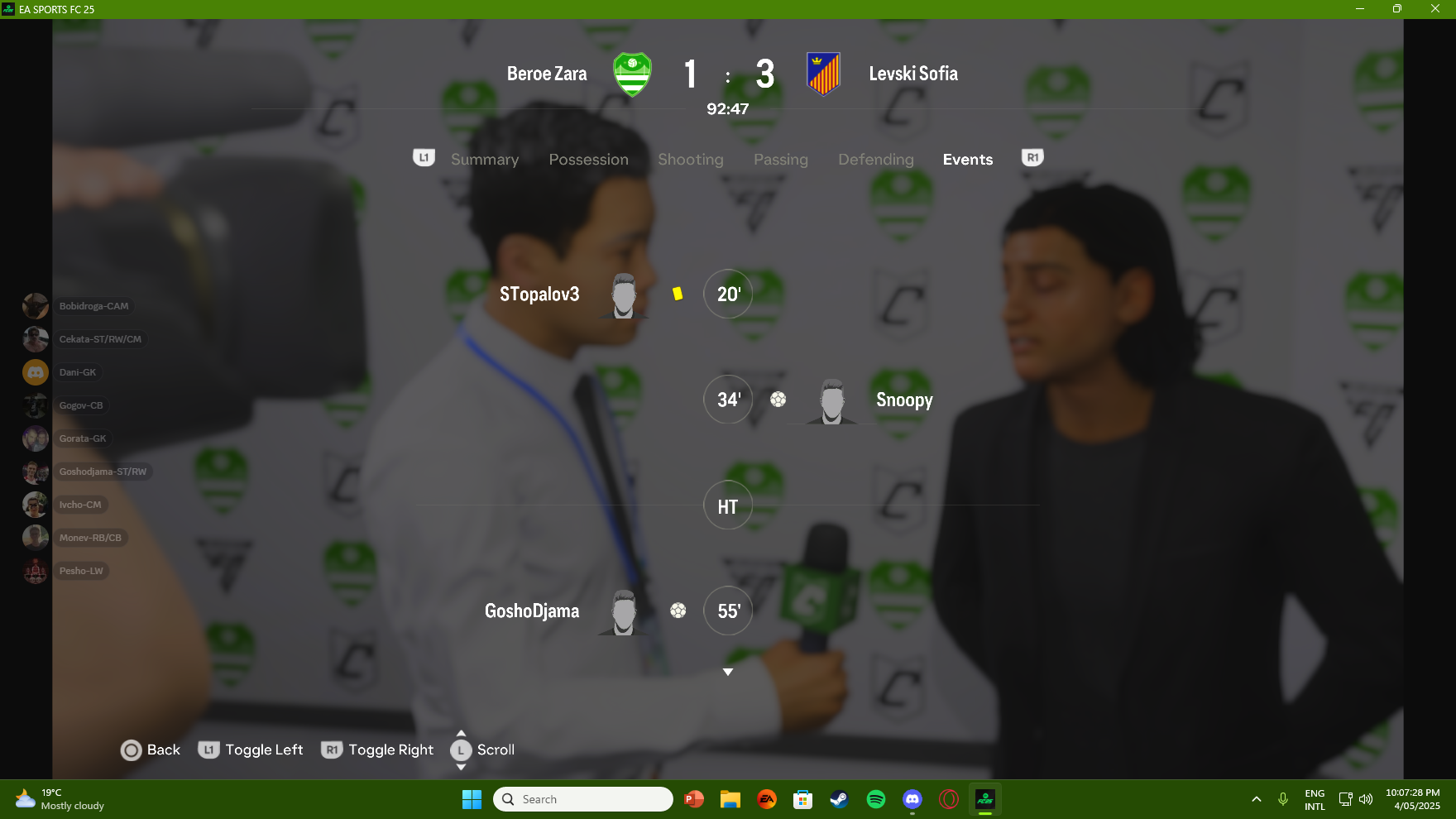
Task: Open File Explorer from the taskbar
Action: tap(730, 799)
